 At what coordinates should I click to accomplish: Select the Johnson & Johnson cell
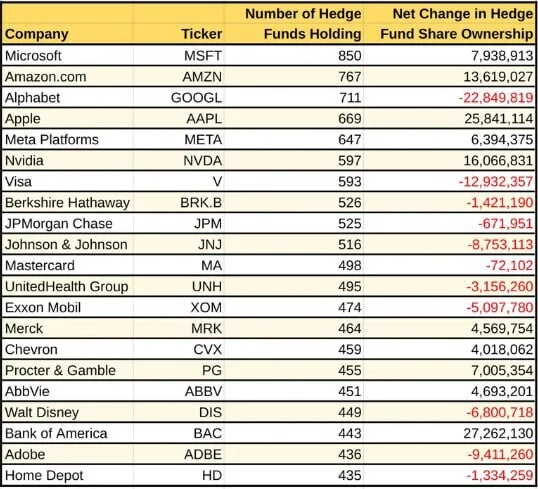(x=66, y=245)
